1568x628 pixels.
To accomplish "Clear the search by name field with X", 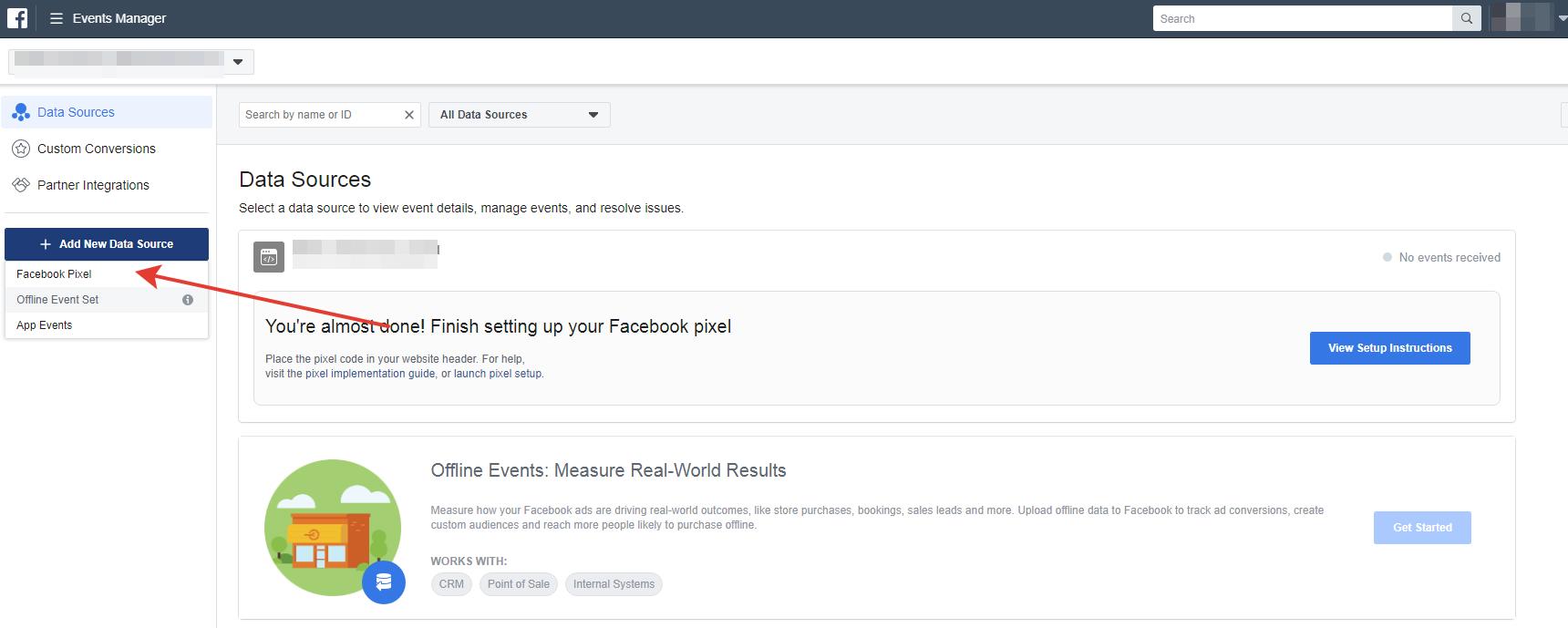I will (409, 115).
